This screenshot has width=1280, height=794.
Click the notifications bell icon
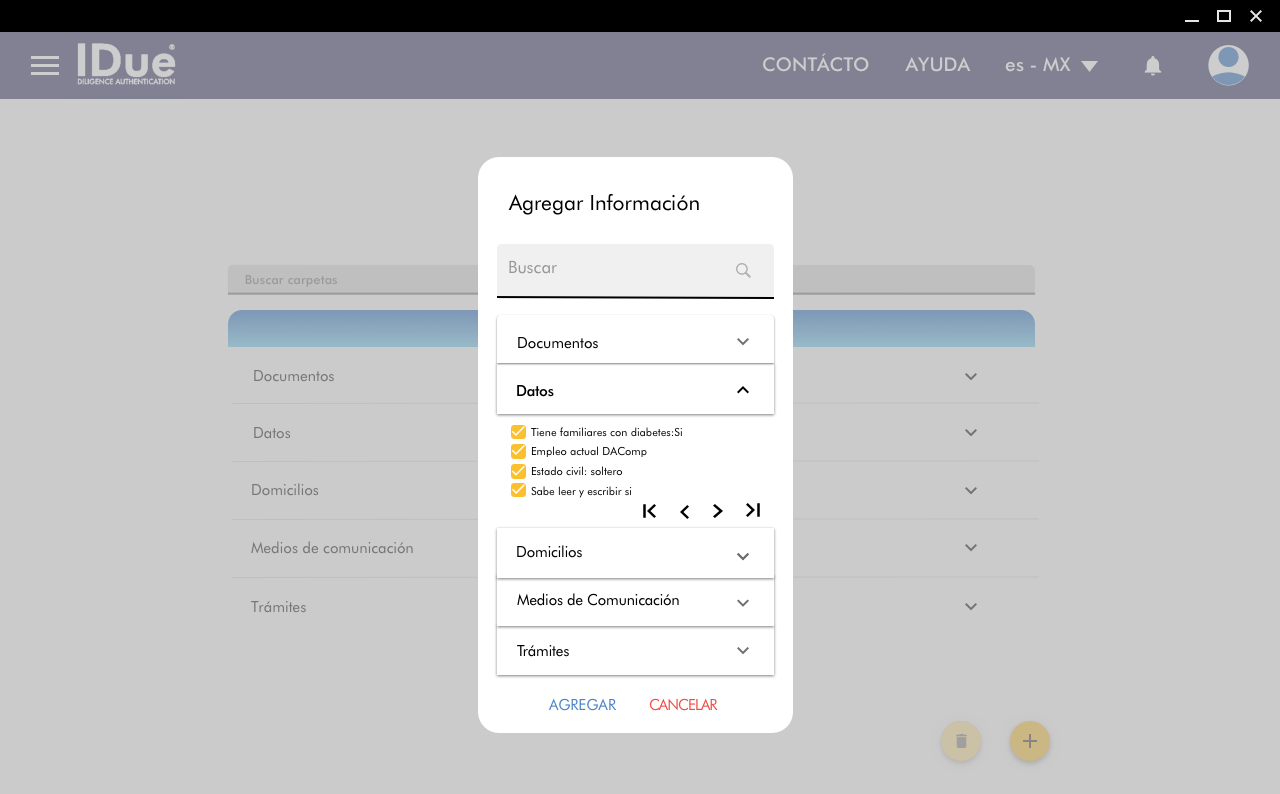pos(1152,66)
